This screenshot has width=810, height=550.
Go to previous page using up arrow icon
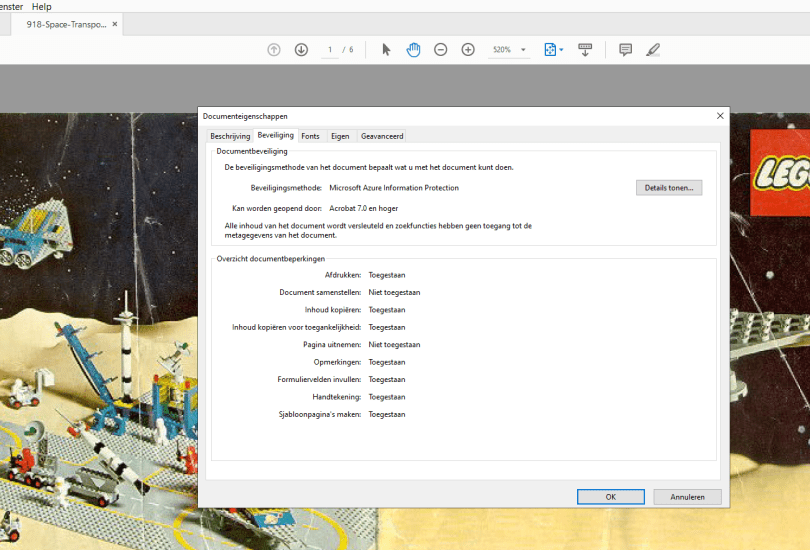274,50
